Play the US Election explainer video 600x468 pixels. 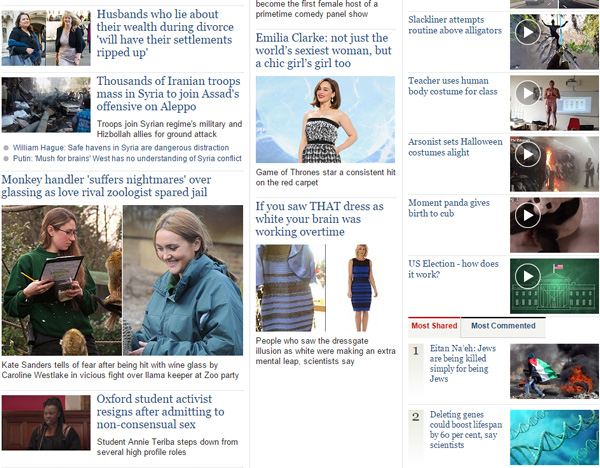point(528,276)
